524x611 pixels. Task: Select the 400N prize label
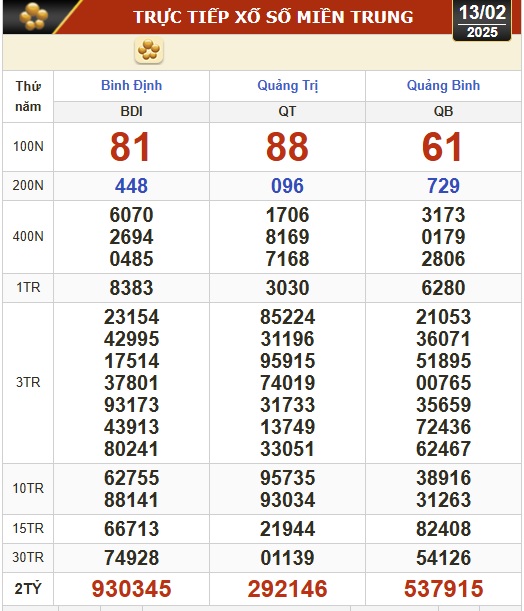pos(28,237)
